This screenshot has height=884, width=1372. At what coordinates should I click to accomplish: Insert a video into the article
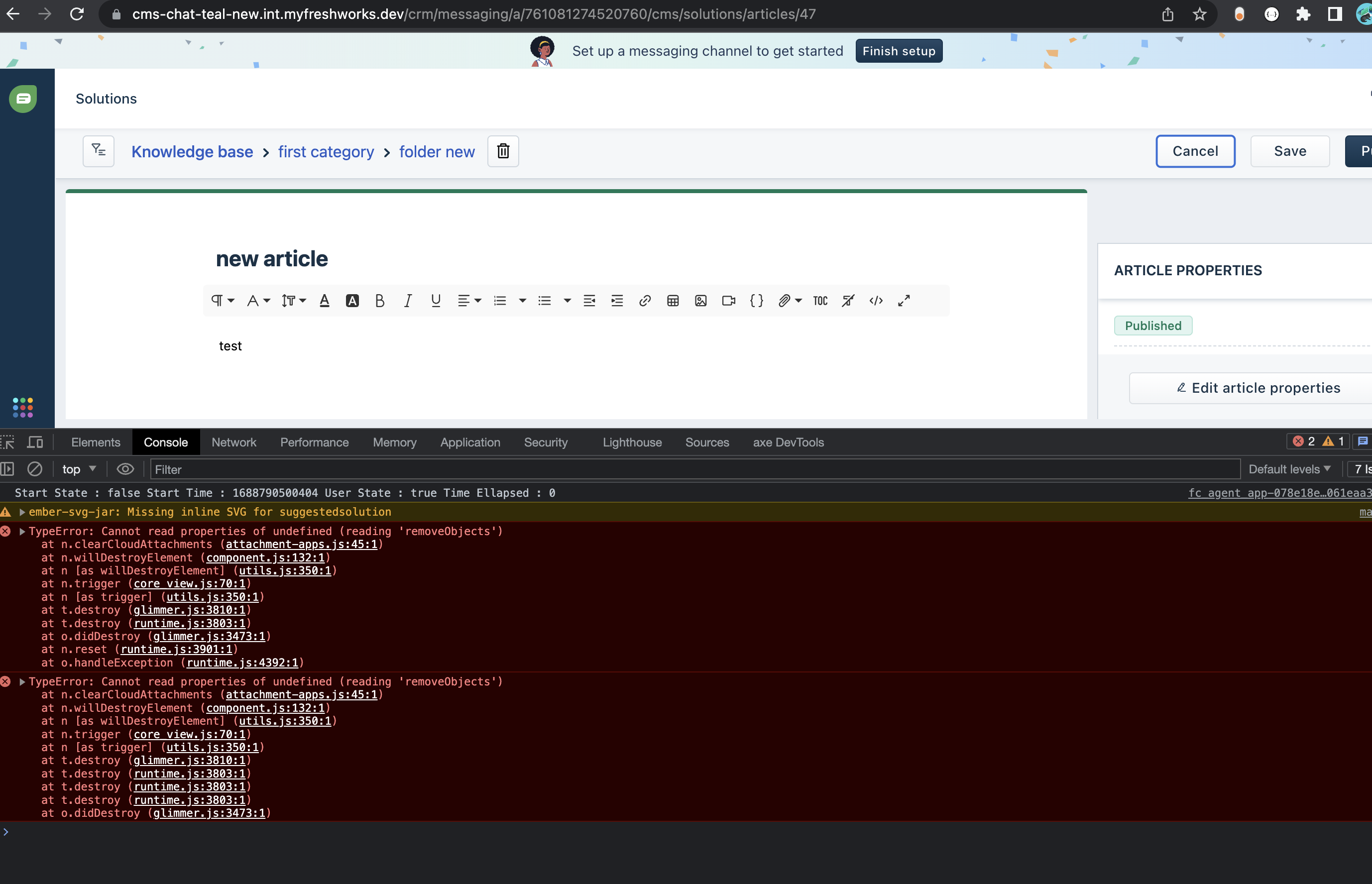click(728, 301)
